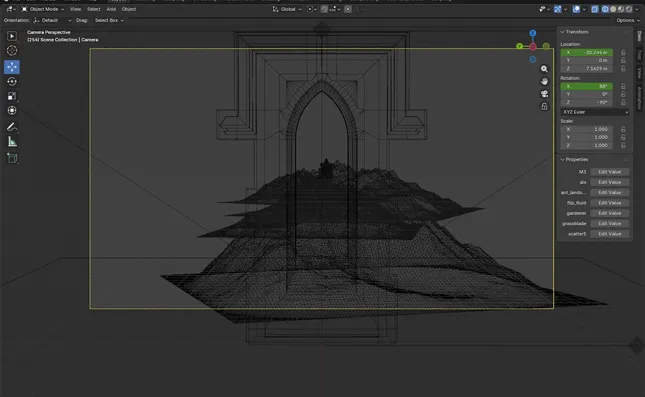Open the Add menu
The height and width of the screenshot is (397, 645).
[111, 9]
